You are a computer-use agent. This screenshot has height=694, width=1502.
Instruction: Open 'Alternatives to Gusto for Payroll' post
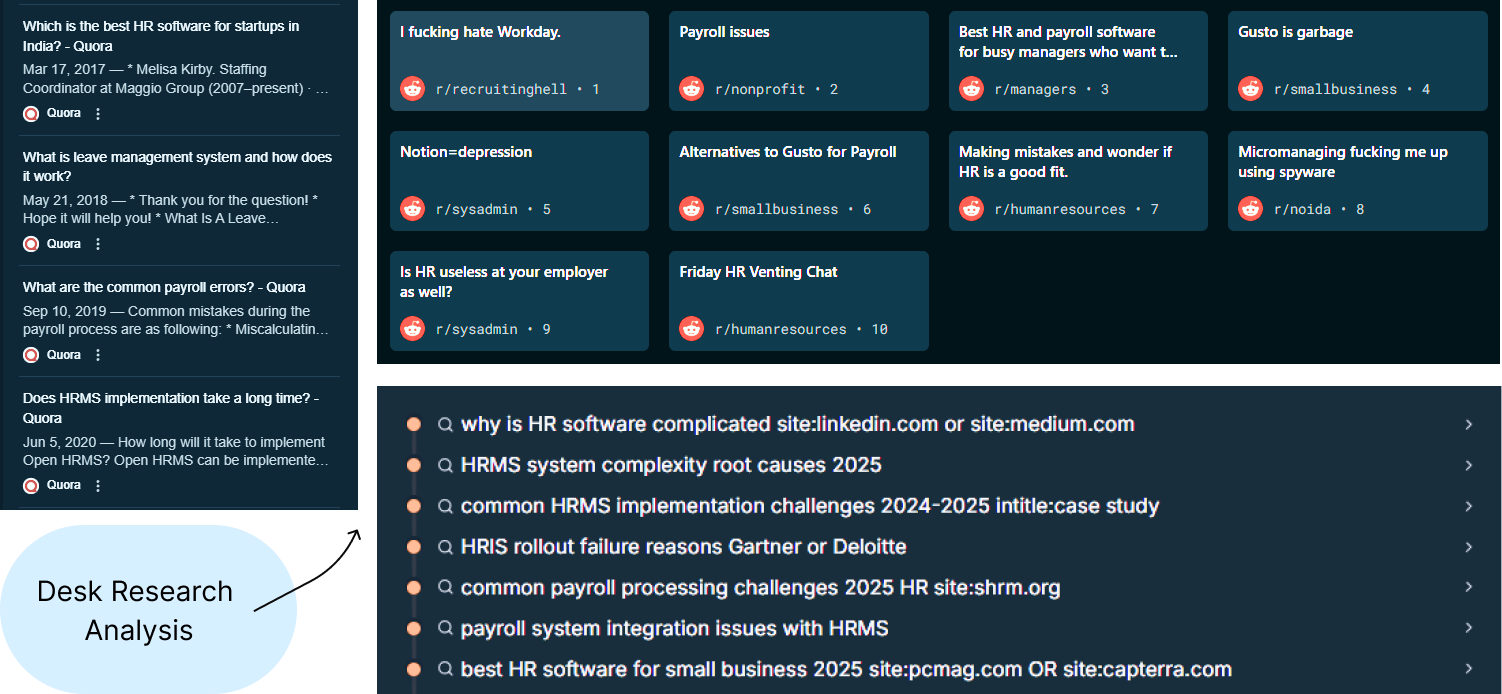tap(788, 152)
